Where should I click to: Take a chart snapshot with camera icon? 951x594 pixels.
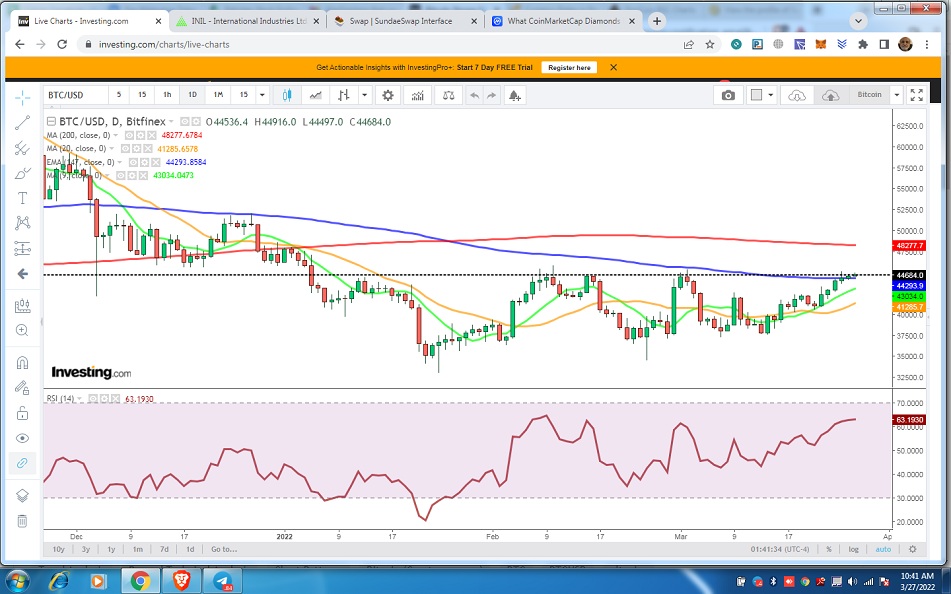728,95
